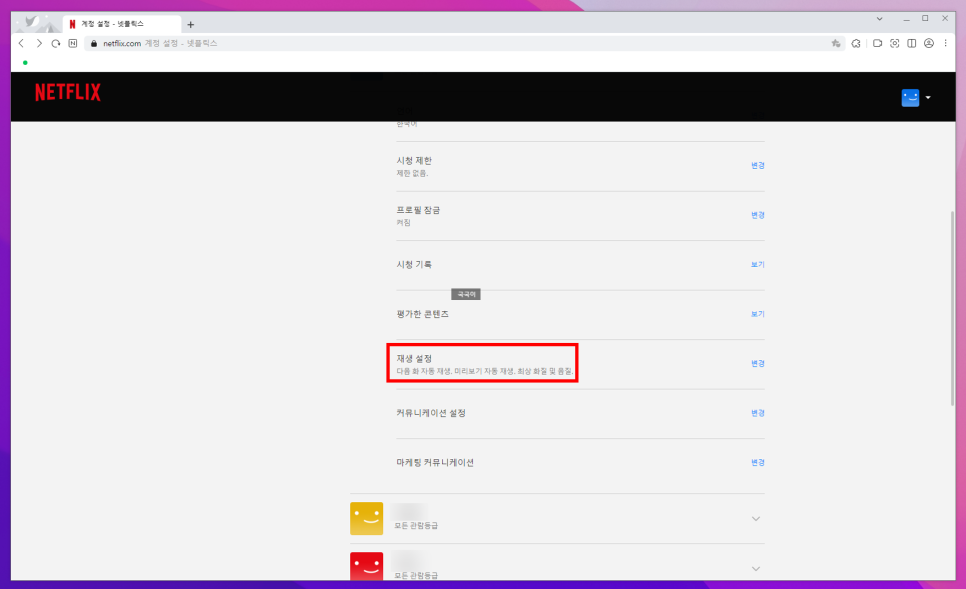Open the Netflix account menu caret
The image size is (966, 589).
click(x=928, y=97)
